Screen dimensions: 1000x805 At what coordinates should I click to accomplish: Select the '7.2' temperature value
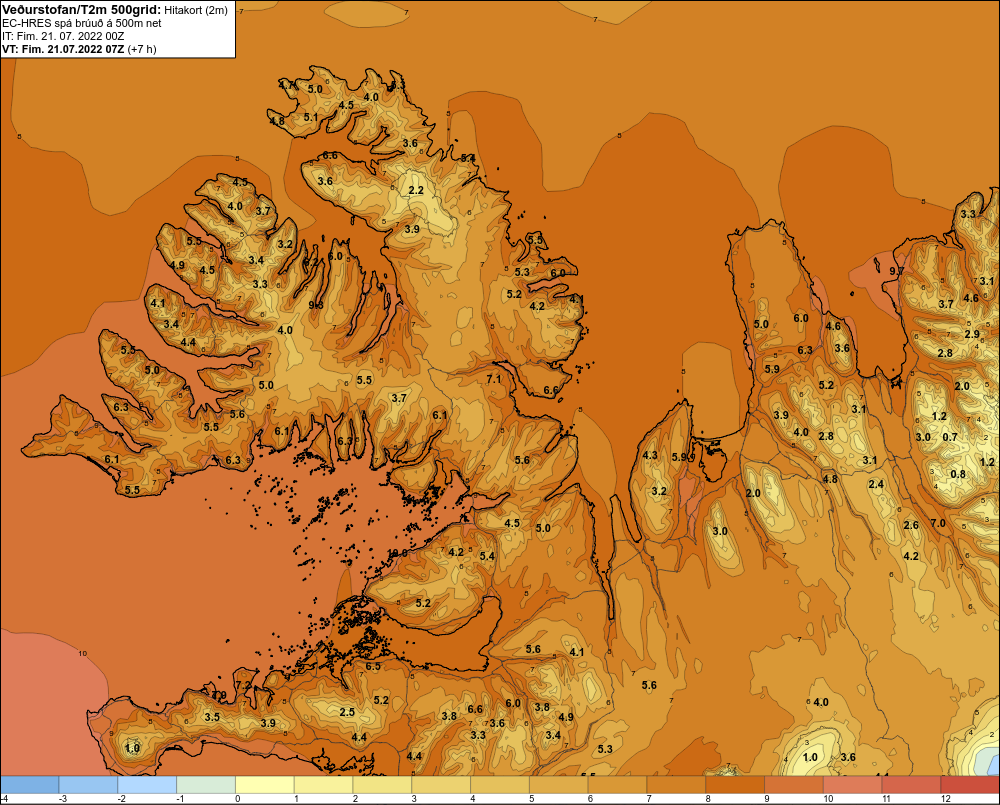pyautogui.click(x=244, y=685)
